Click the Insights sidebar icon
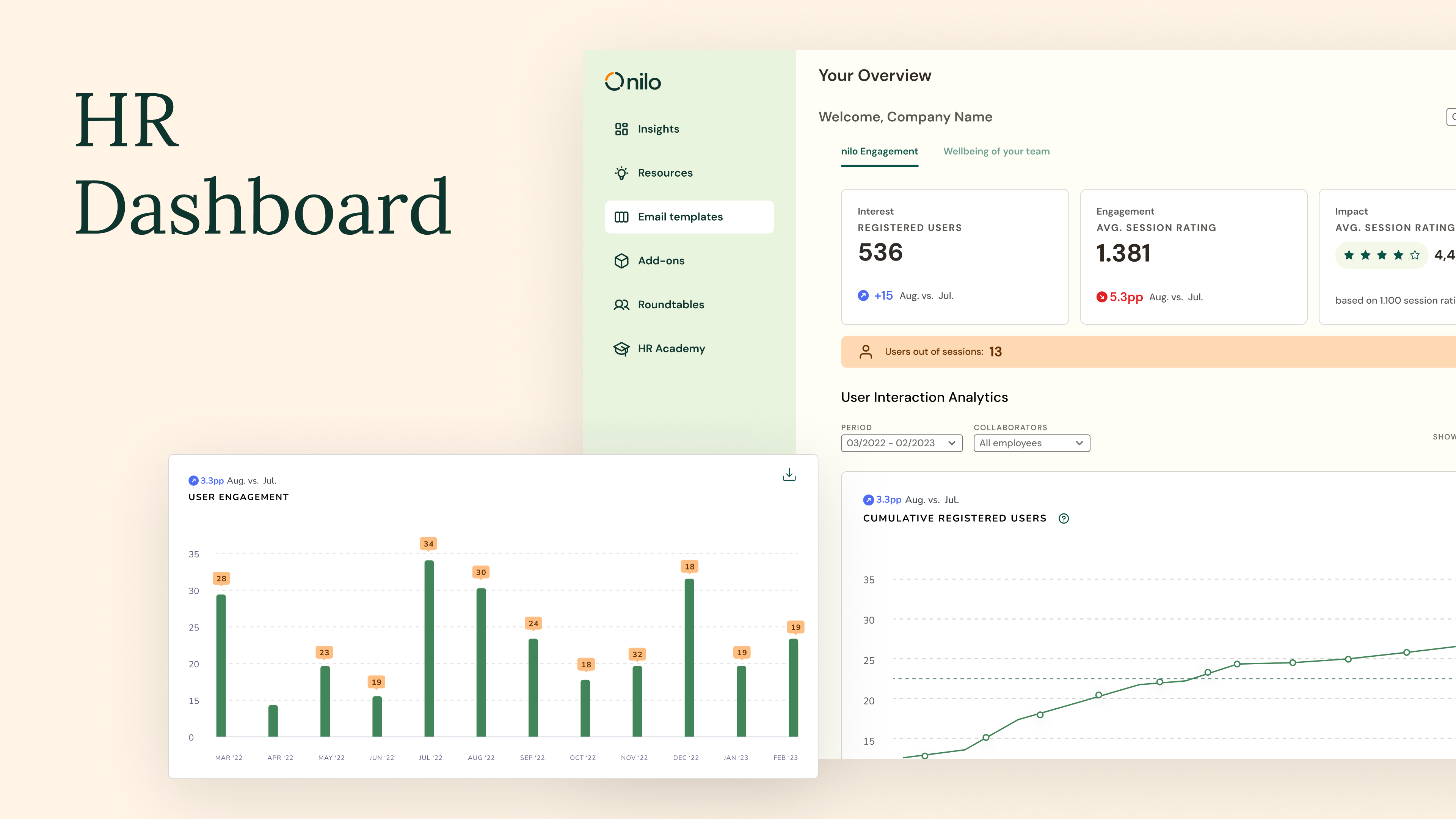Viewport: 1456px width, 819px height. point(621,128)
